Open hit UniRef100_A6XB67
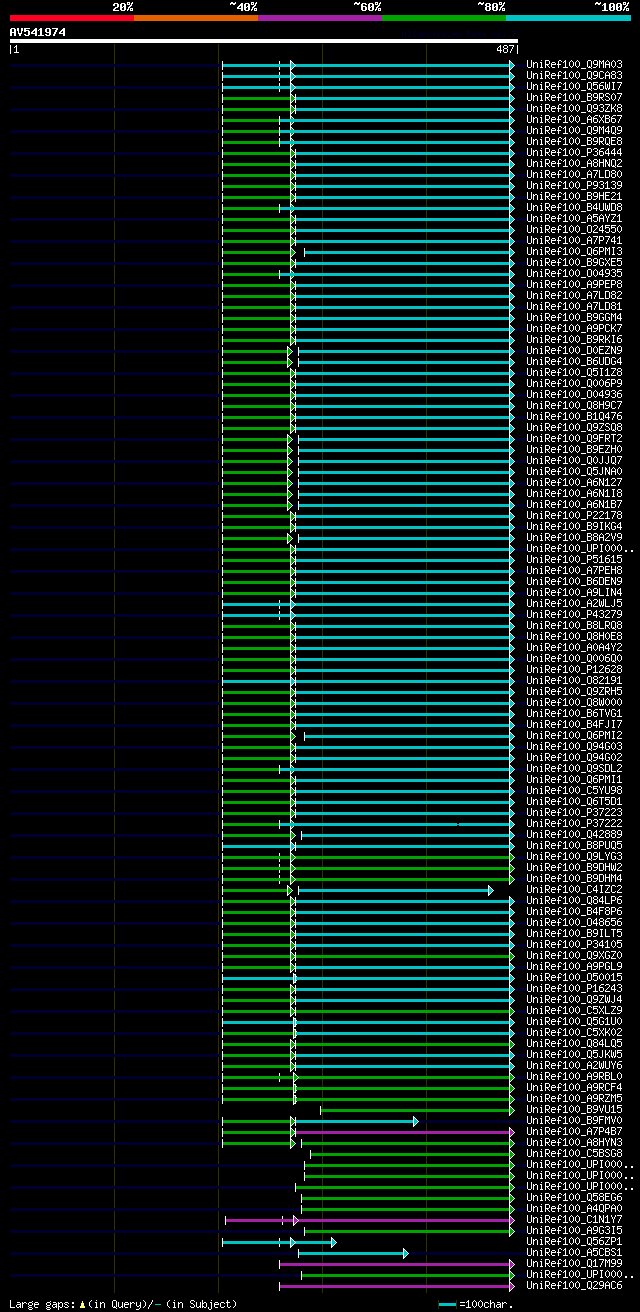 tap(574, 119)
